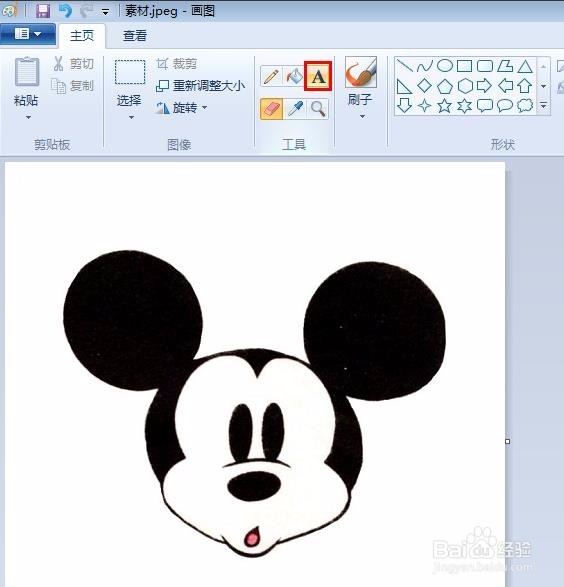Expand the shapes gallery (more arrow)
The height and width of the screenshot is (587, 564).
tap(543, 106)
